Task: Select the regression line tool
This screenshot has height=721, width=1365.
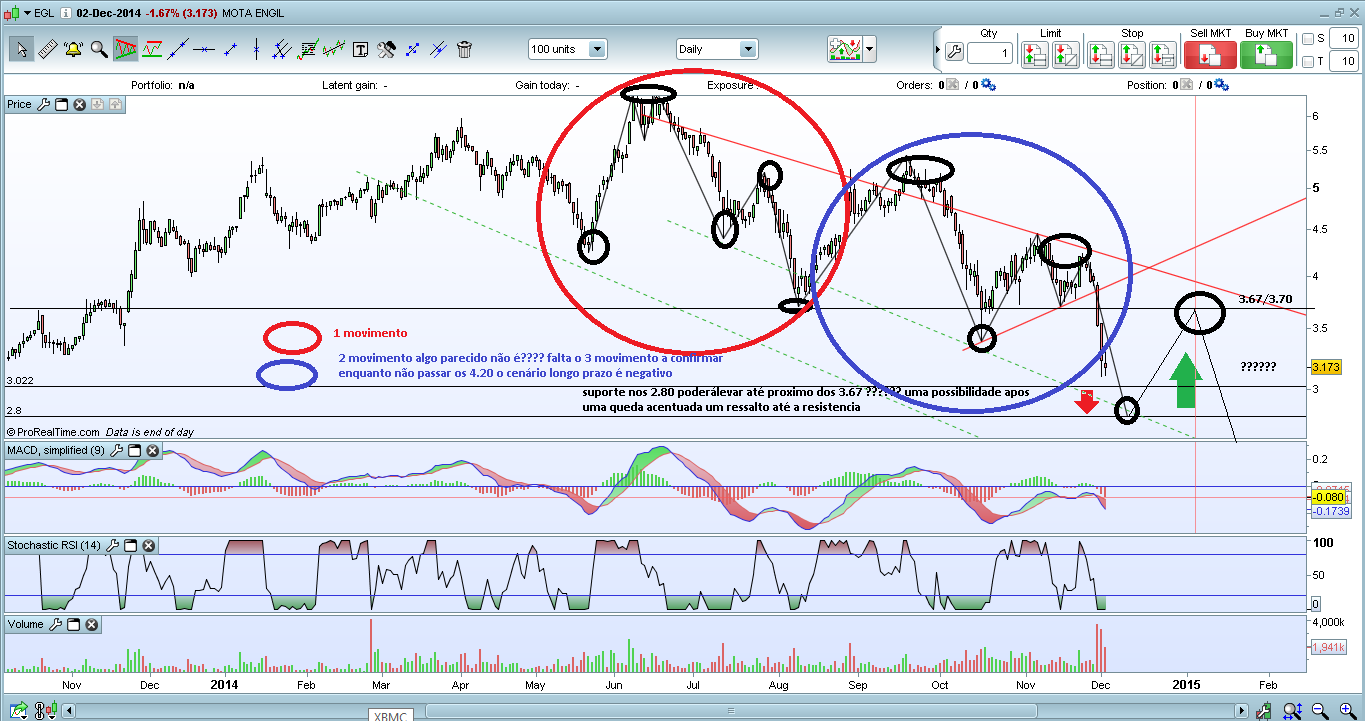Action: point(334,49)
